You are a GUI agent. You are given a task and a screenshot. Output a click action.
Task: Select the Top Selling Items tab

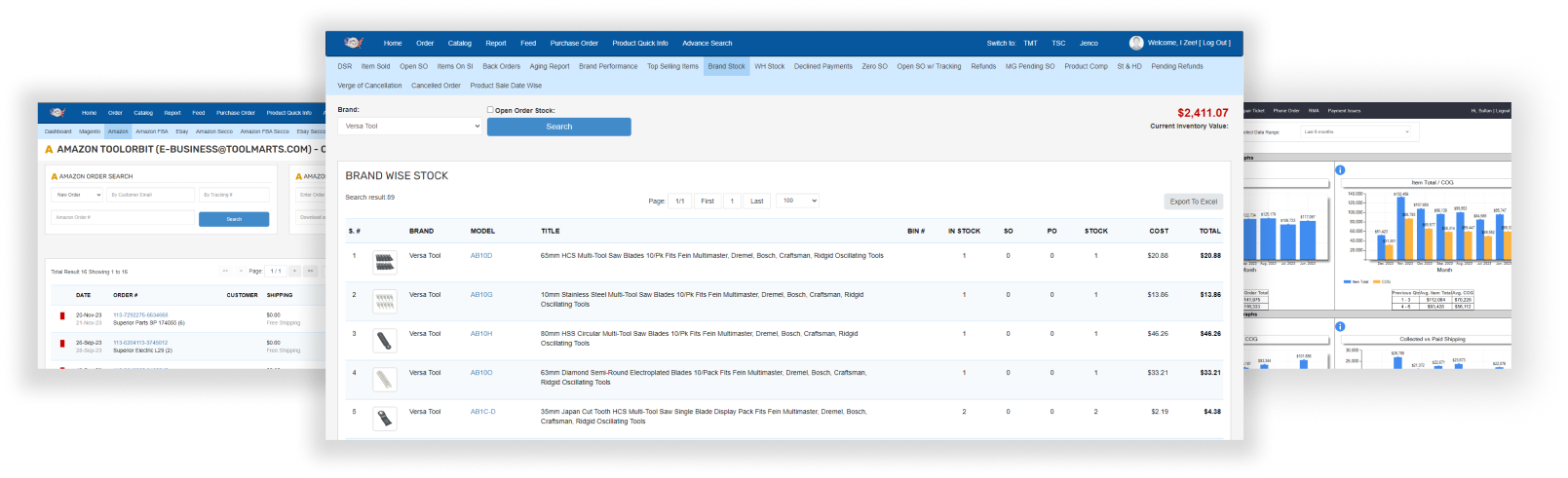[672, 66]
